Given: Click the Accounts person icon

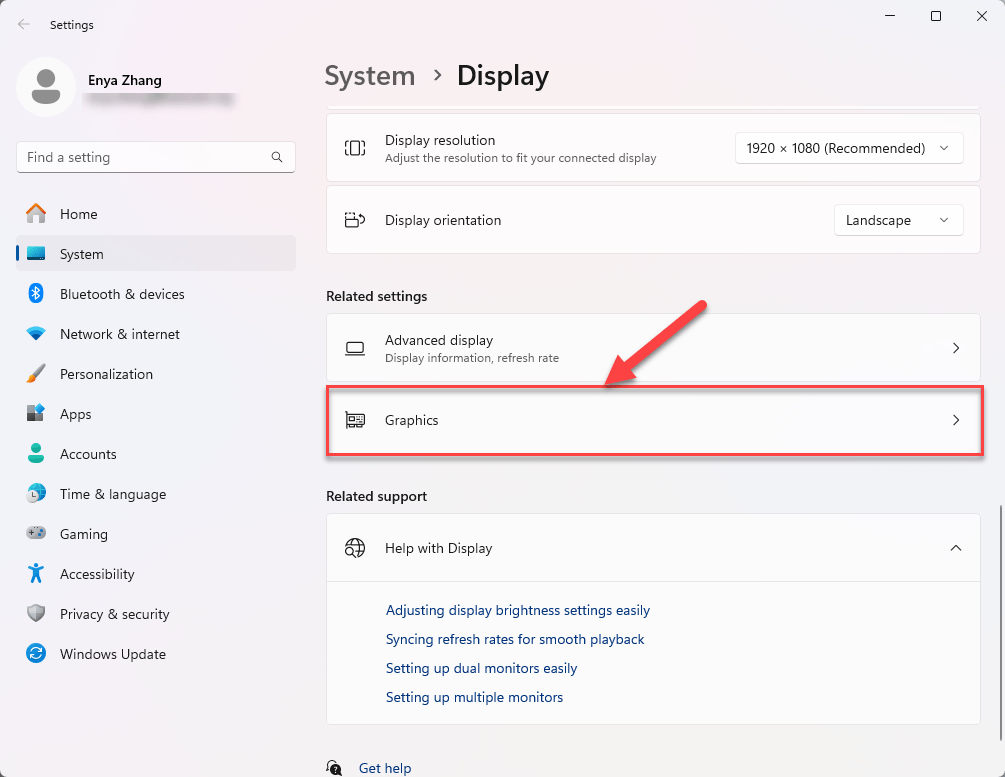Looking at the screenshot, I should click(36, 454).
